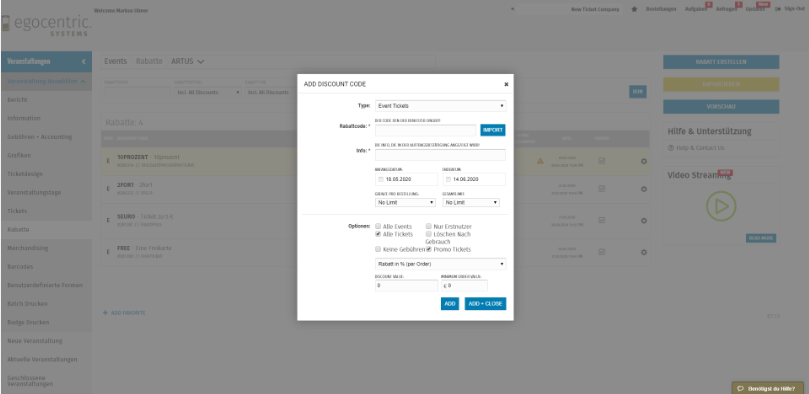Enable Löschen Nach Gebrauch checkbox
The width and height of the screenshot is (809, 394).
click(x=429, y=234)
